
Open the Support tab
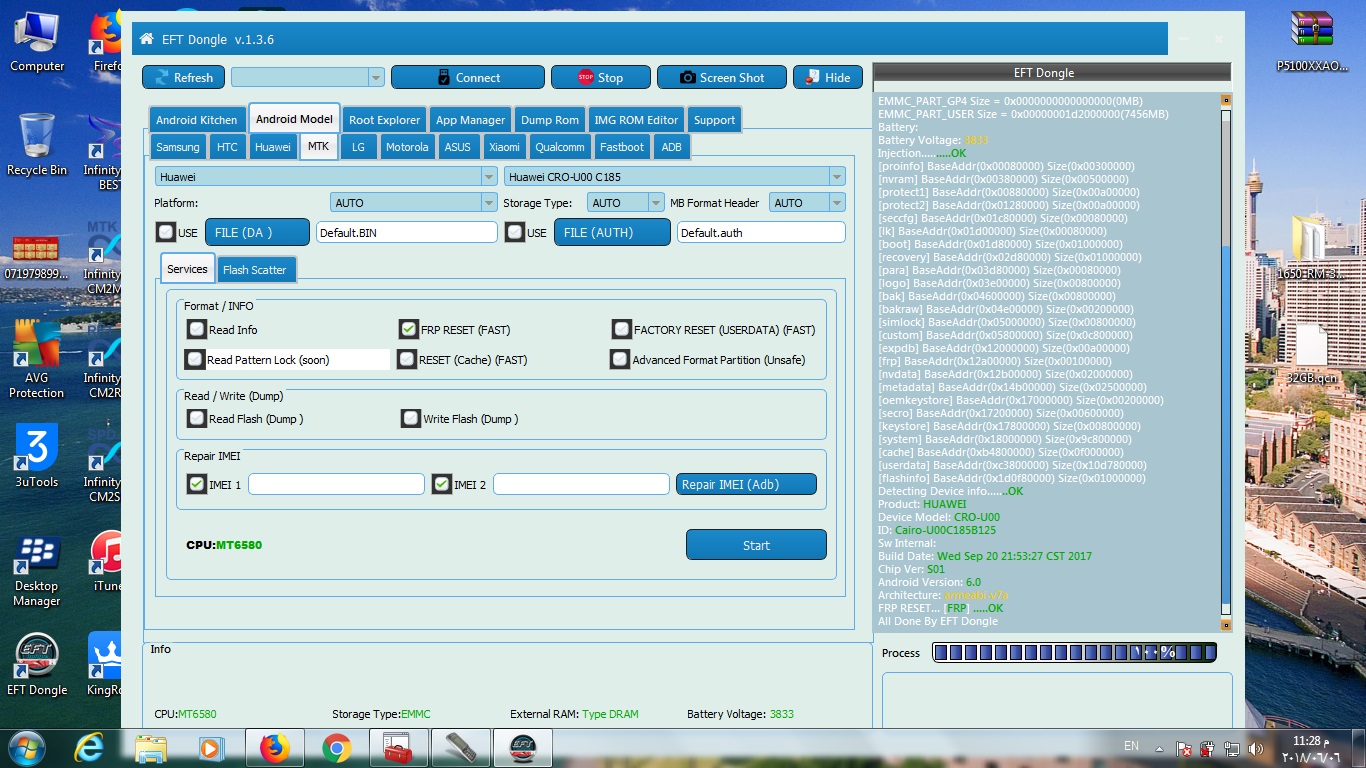click(x=714, y=119)
